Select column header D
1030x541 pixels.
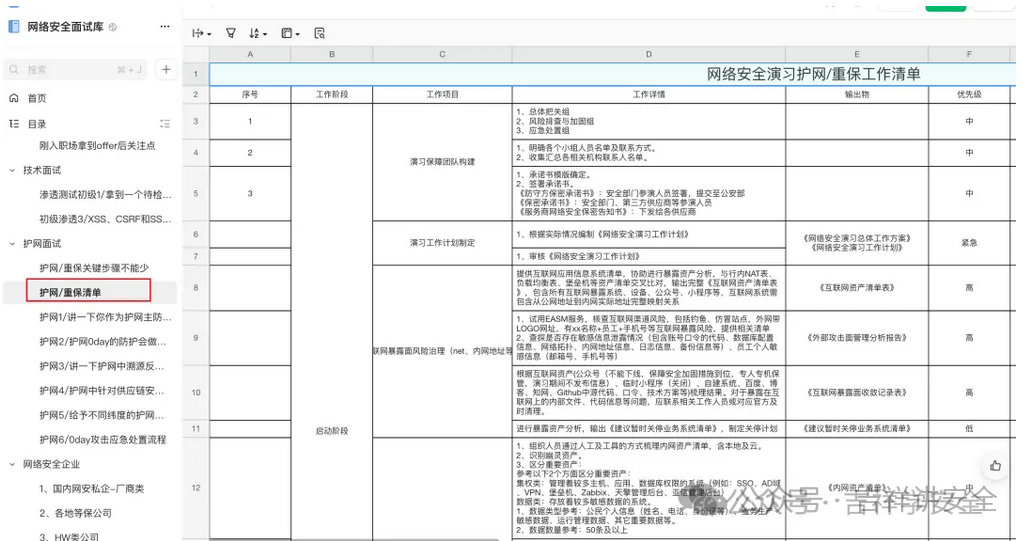[648, 54]
